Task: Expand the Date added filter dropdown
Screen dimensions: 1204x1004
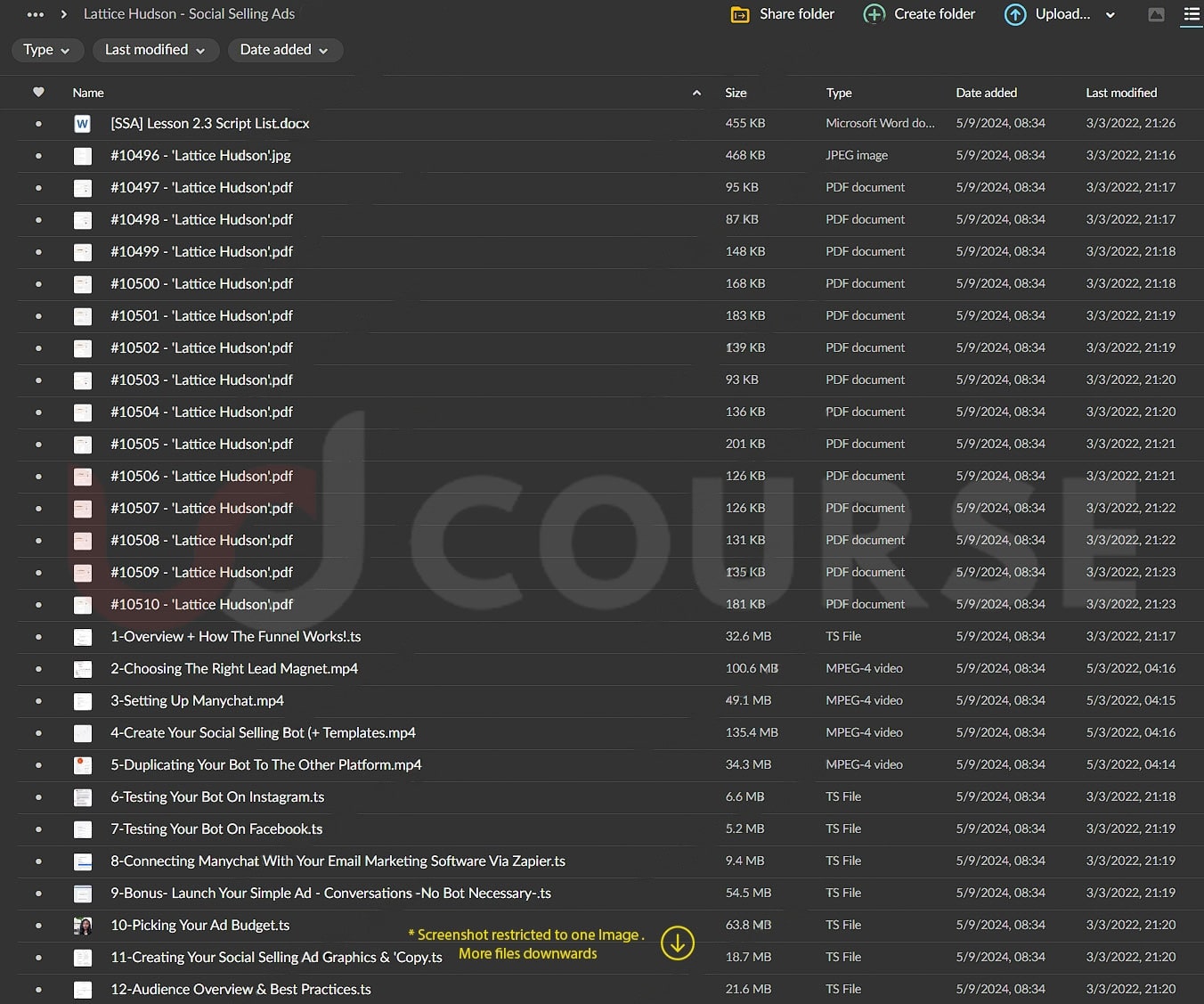Action: (284, 50)
